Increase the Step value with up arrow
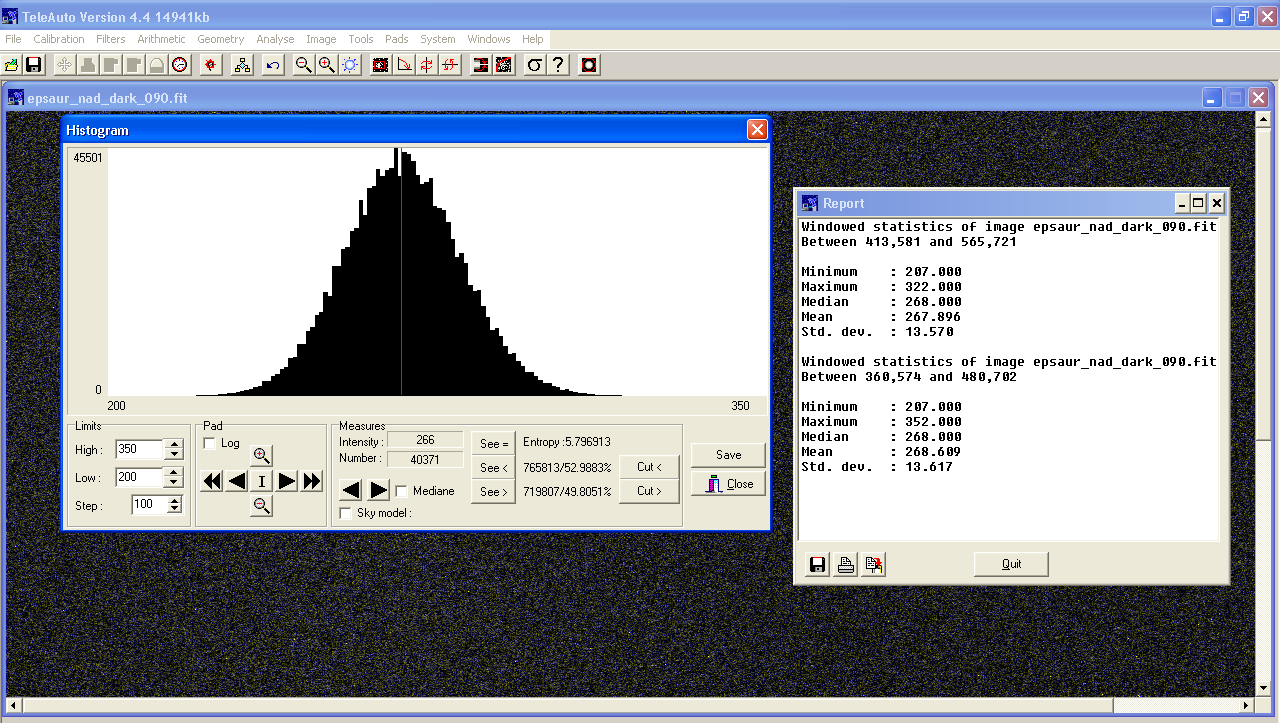Image resolution: width=1280 pixels, height=723 pixels. 175,500
